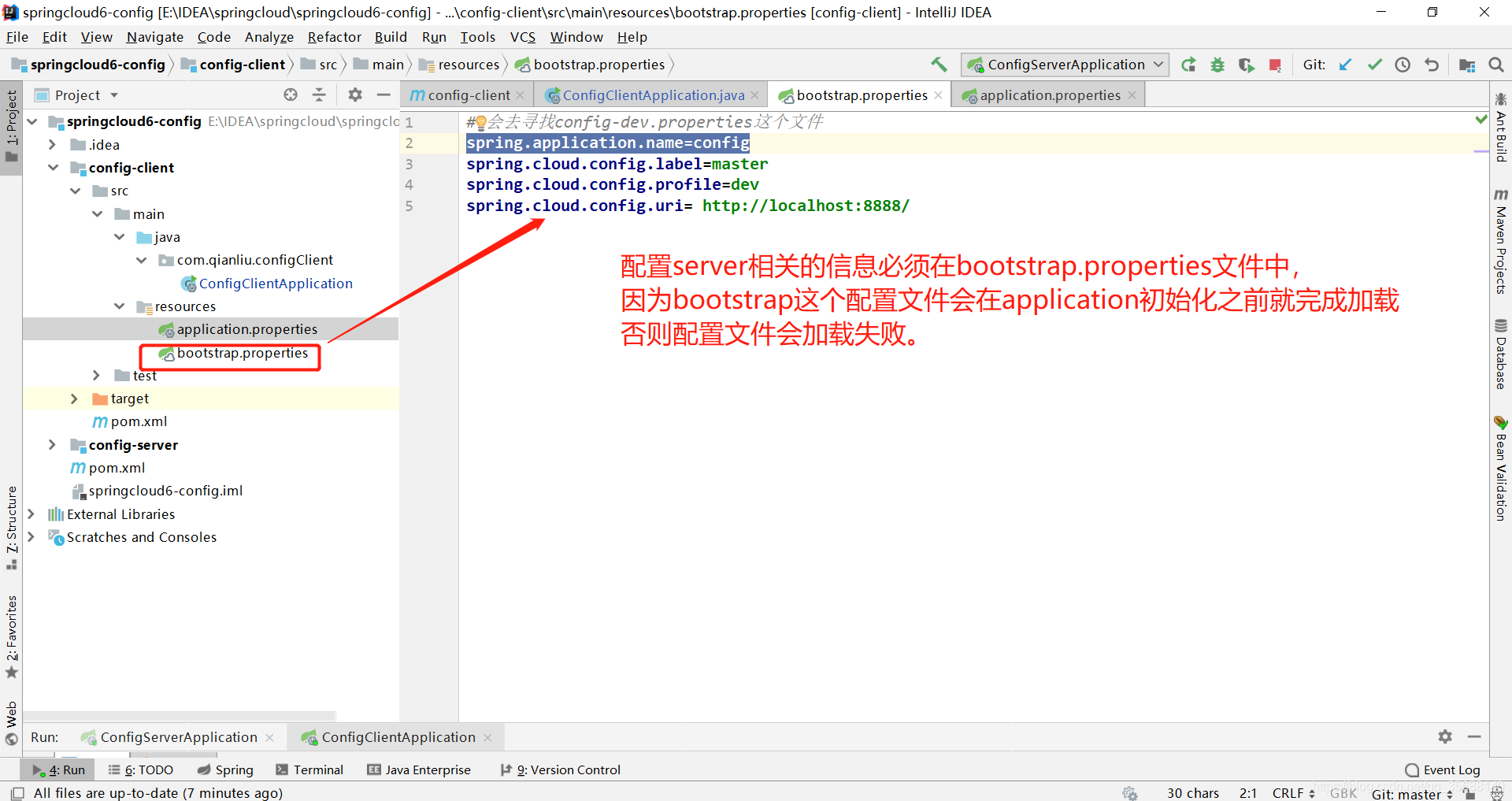Open the Refactor menu
Image resolution: width=1512 pixels, height=801 pixels.
(x=335, y=37)
